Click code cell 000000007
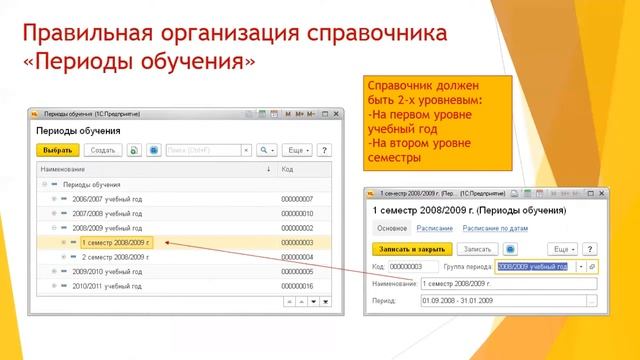Screen dimensions: 640x360 (297, 199)
